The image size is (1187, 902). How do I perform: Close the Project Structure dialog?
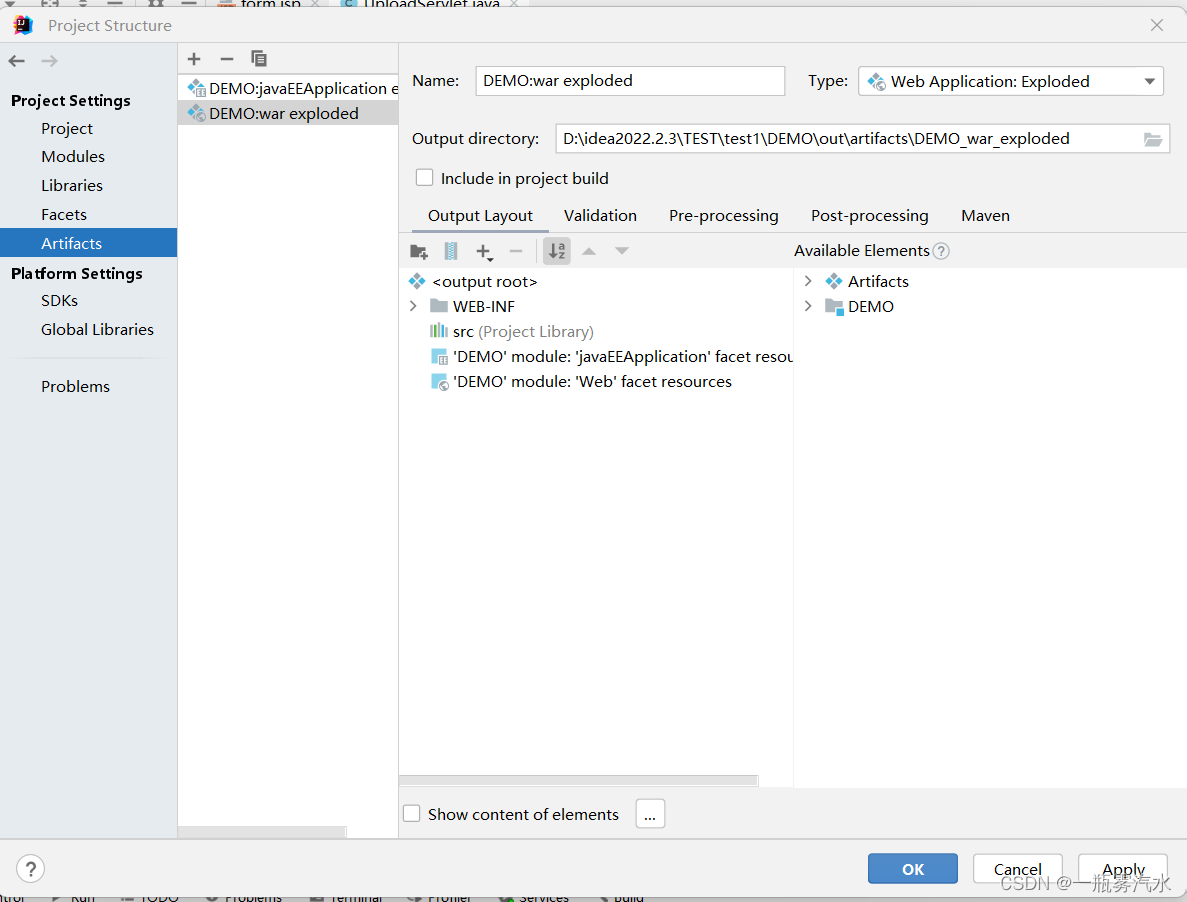click(x=1157, y=25)
